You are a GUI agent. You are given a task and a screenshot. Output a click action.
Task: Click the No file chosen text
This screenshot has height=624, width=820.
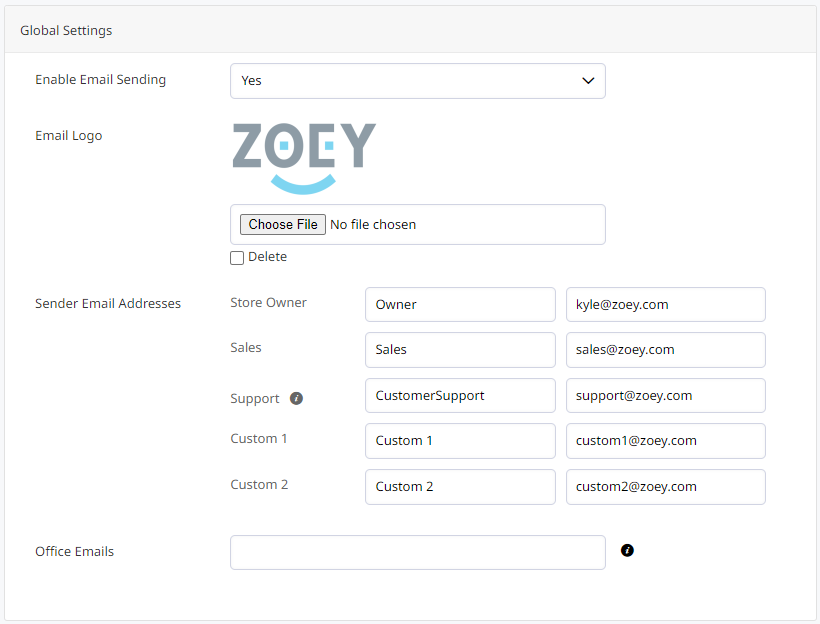(373, 224)
